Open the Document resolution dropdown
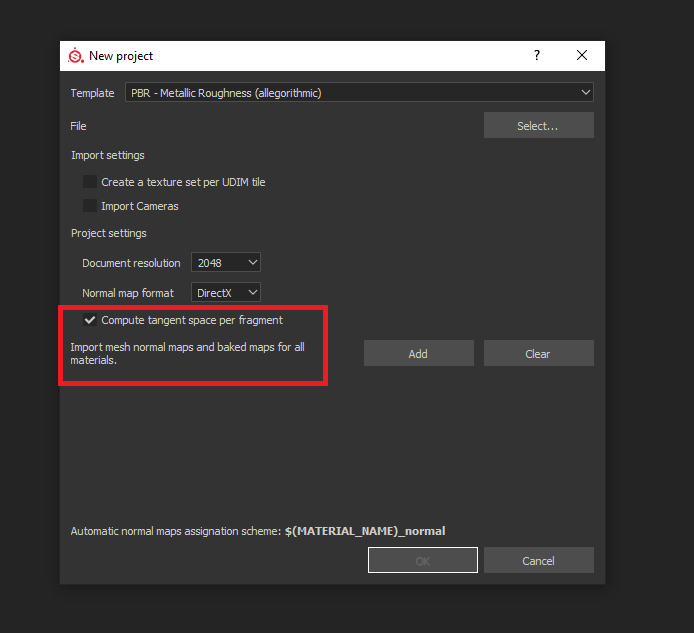The image size is (694, 633). [x=226, y=262]
